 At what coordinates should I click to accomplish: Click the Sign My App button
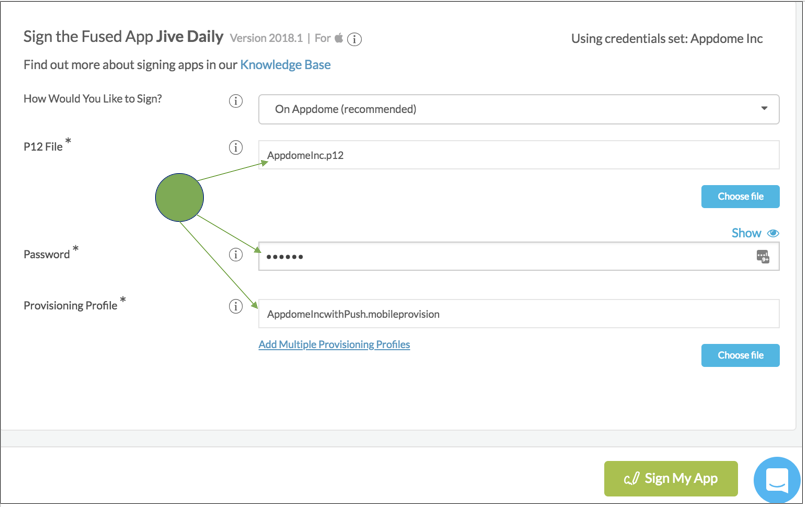point(670,478)
